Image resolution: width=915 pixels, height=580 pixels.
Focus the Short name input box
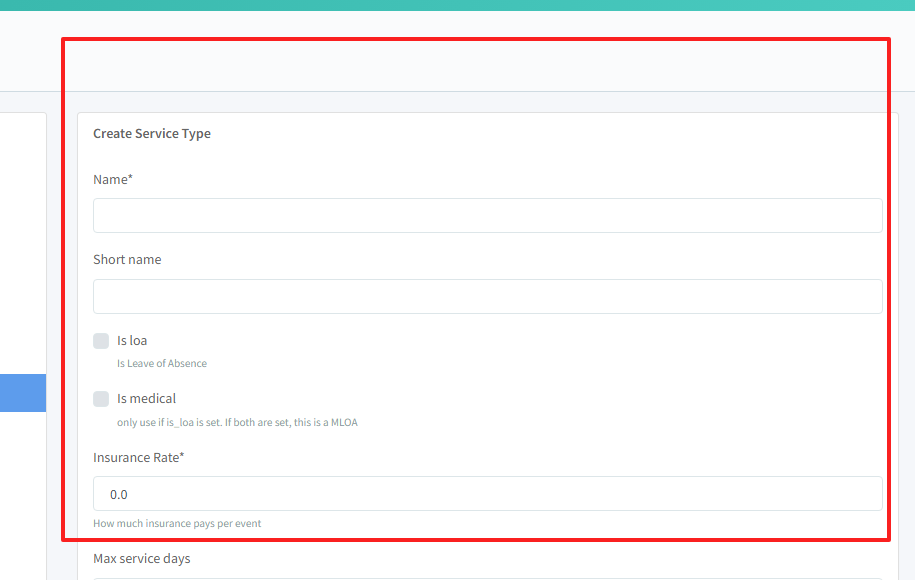tap(487, 296)
